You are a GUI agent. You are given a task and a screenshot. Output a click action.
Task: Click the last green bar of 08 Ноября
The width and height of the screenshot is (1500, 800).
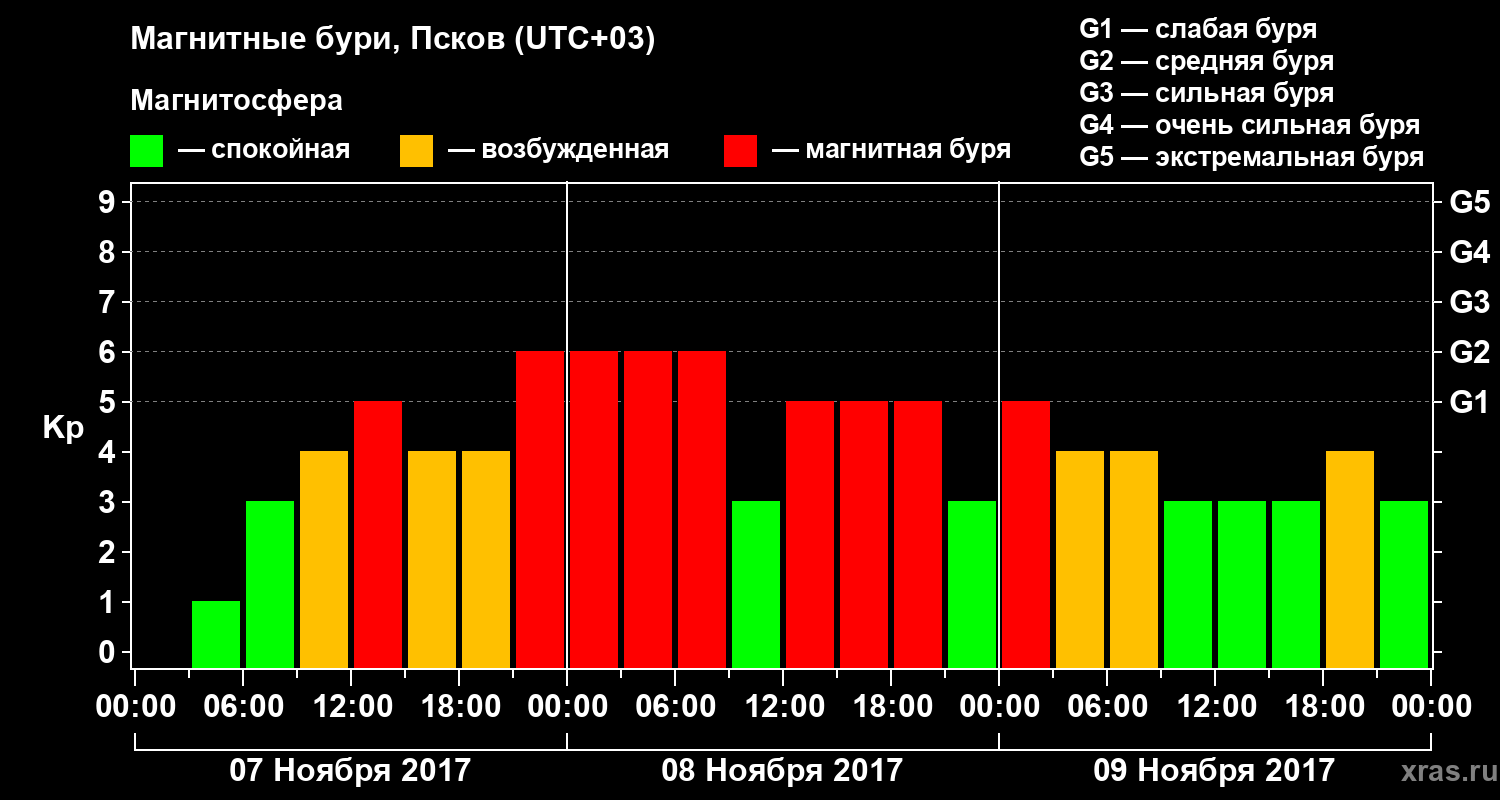coord(972,584)
